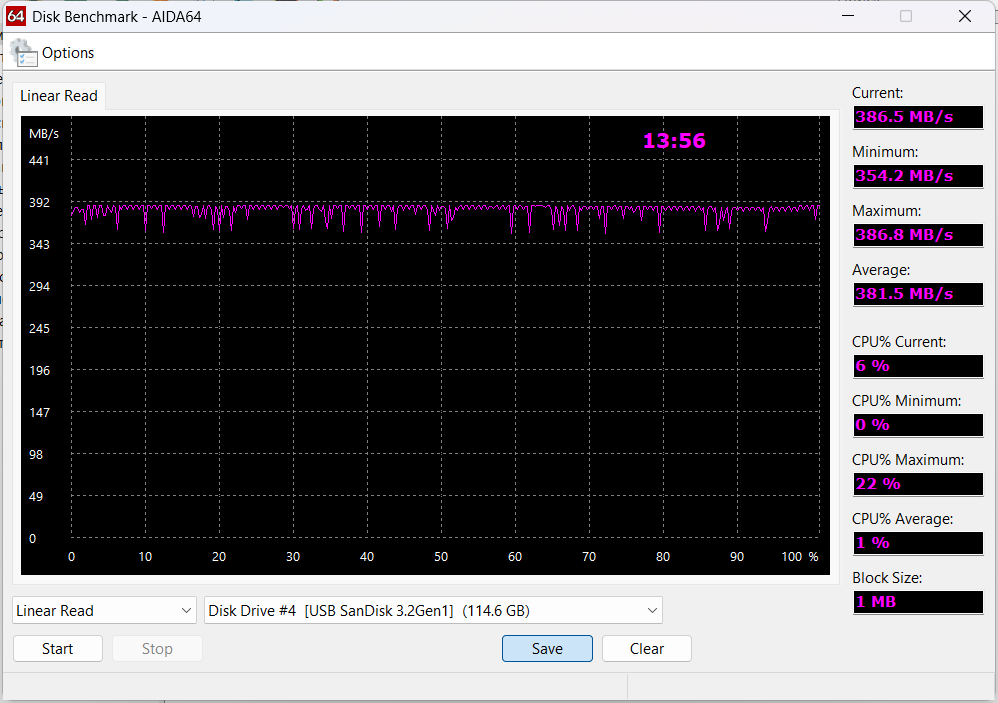Click the Current speed value 386.5 MB/s
The width and height of the screenshot is (998, 703).
(917, 117)
